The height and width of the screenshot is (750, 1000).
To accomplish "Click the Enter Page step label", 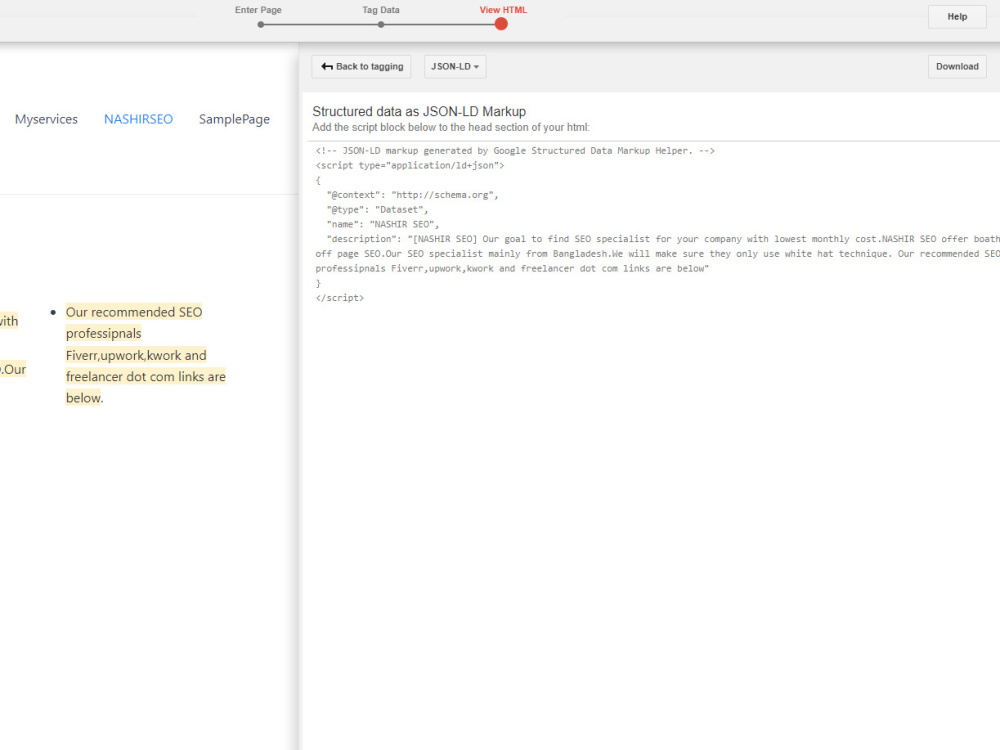I will pyautogui.click(x=258, y=10).
